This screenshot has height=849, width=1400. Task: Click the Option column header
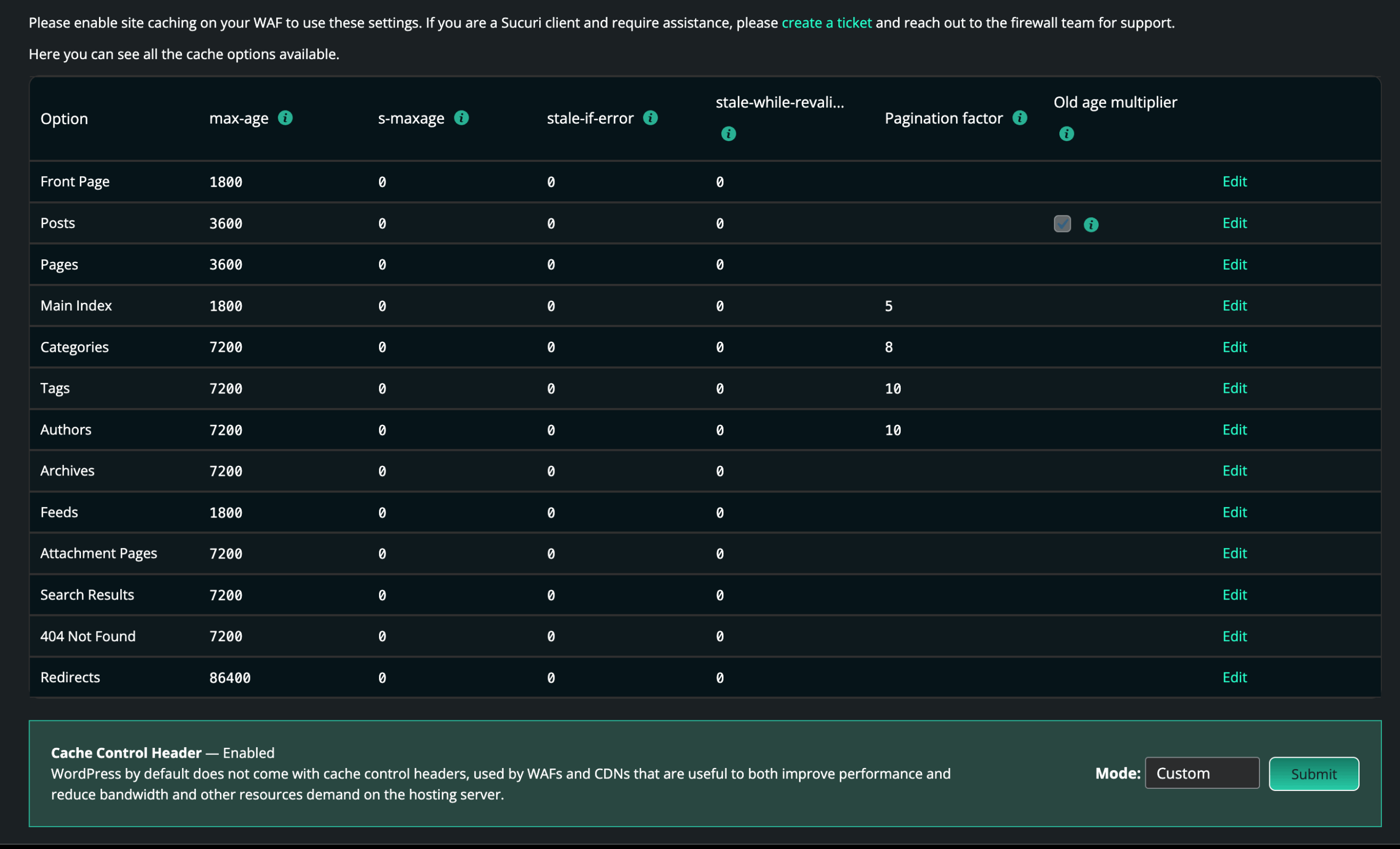(x=64, y=118)
